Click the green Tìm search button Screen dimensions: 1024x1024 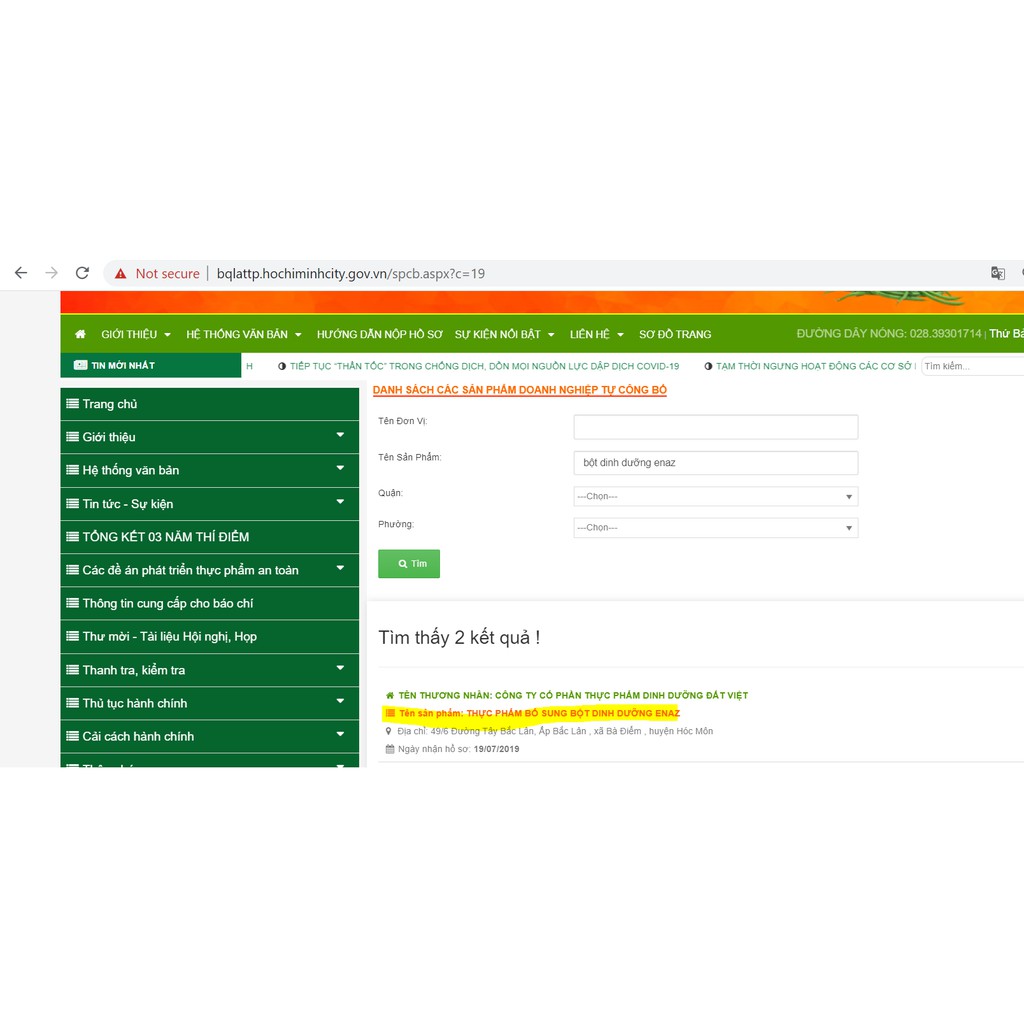point(409,564)
